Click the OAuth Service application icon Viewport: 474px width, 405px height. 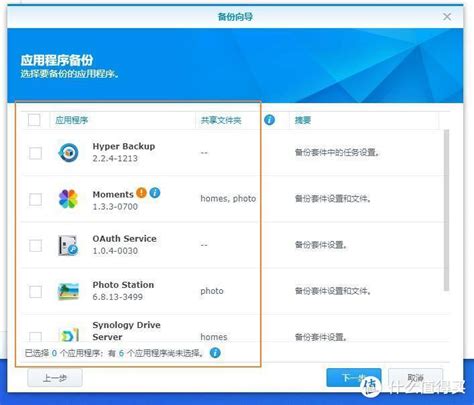68,245
